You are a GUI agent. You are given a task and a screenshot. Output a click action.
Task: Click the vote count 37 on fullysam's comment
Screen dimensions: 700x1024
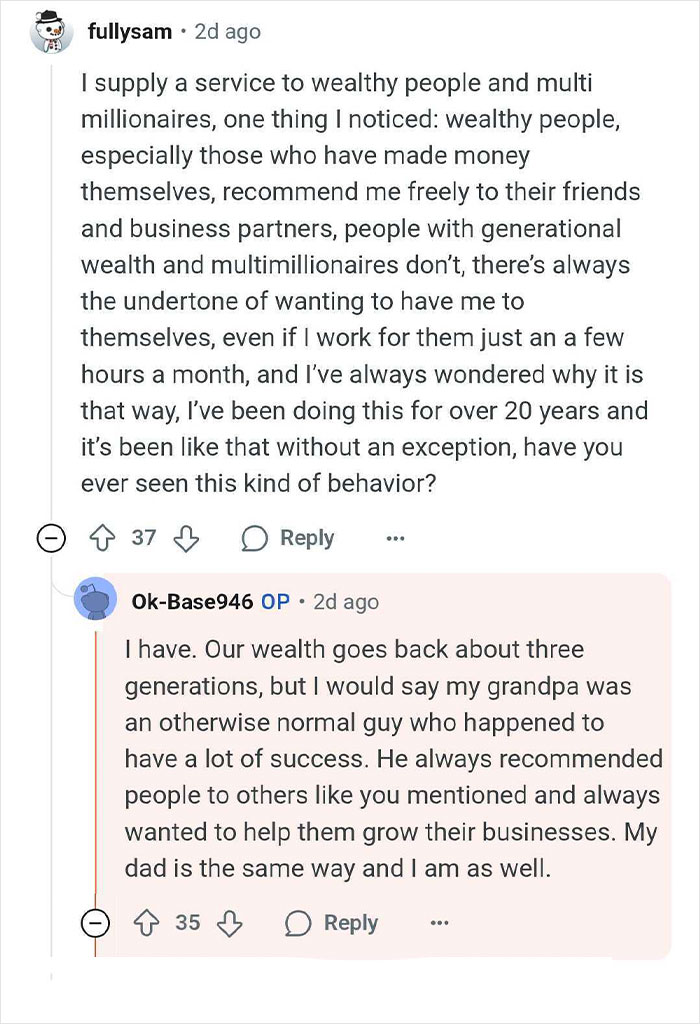141,538
